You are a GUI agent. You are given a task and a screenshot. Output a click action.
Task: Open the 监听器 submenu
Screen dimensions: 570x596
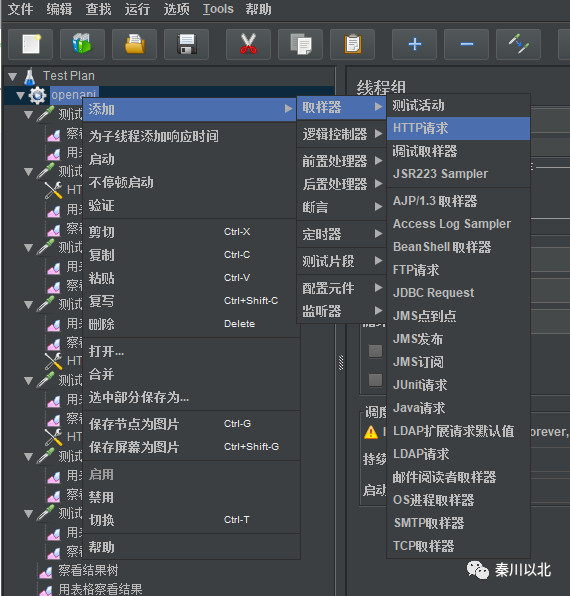[x=341, y=311]
